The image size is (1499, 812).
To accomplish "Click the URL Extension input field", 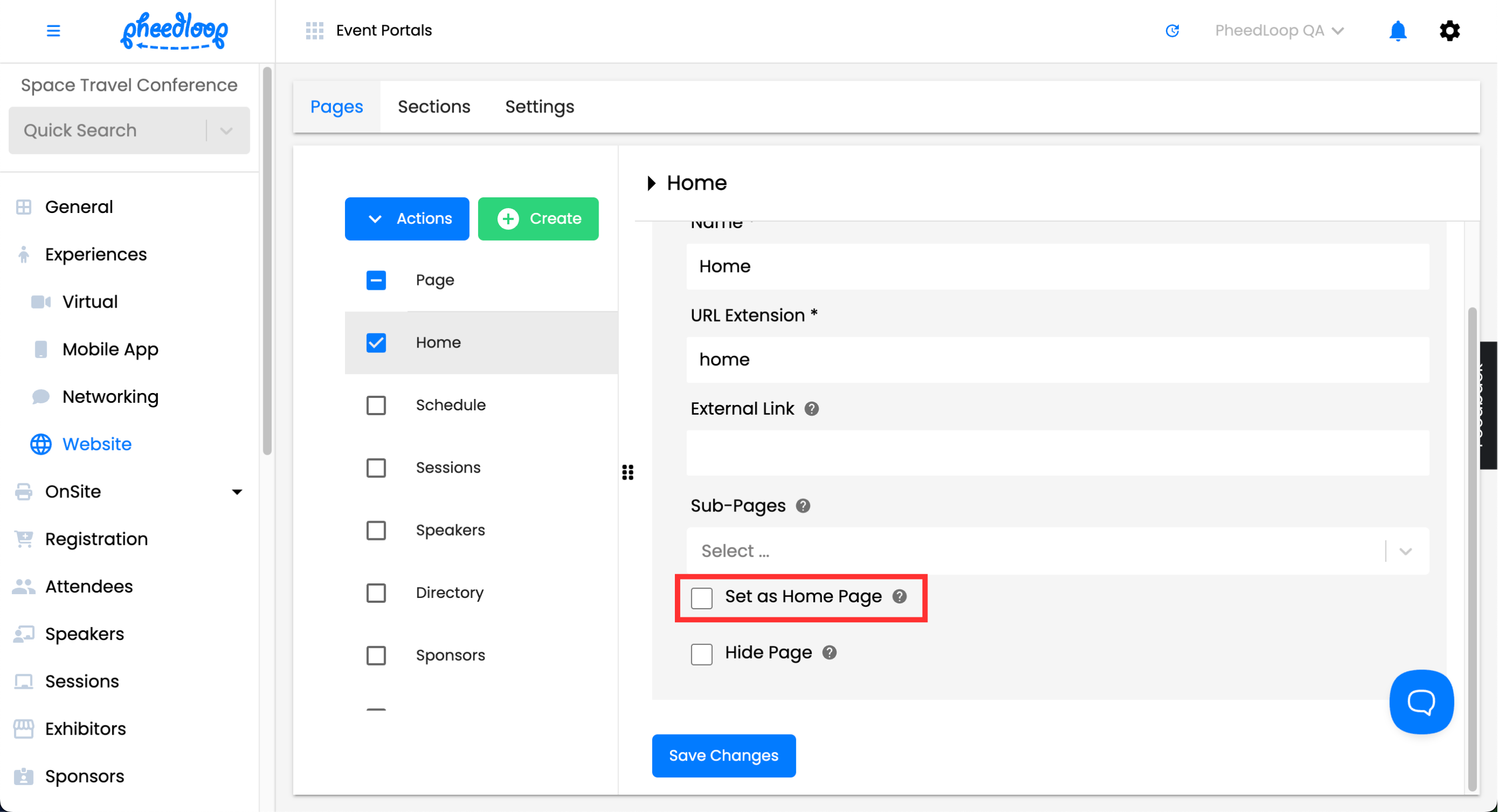I will pyautogui.click(x=1057, y=360).
